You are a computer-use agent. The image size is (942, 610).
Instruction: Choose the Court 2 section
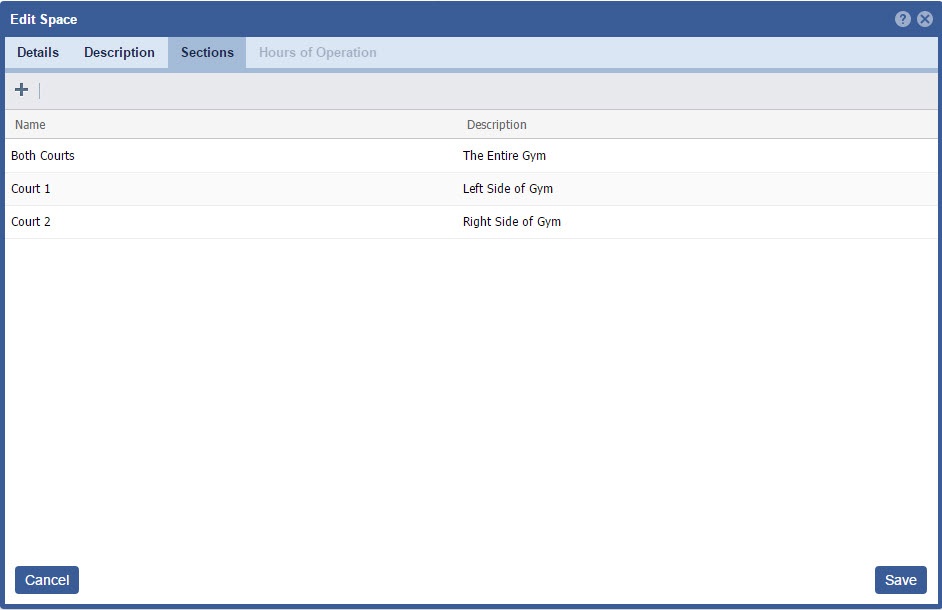click(x=31, y=222)
